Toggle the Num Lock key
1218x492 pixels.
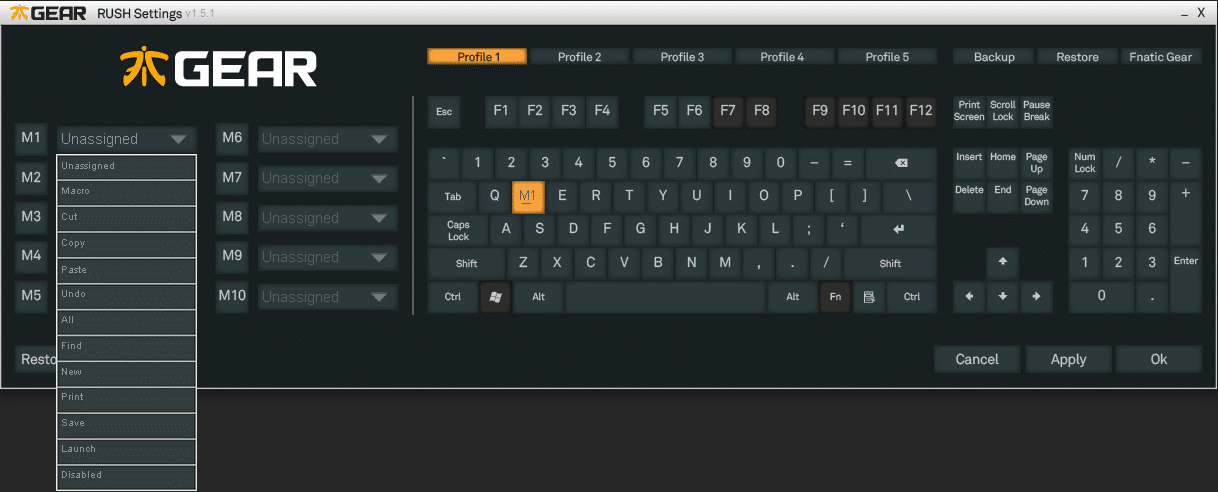pos(1085,163)
